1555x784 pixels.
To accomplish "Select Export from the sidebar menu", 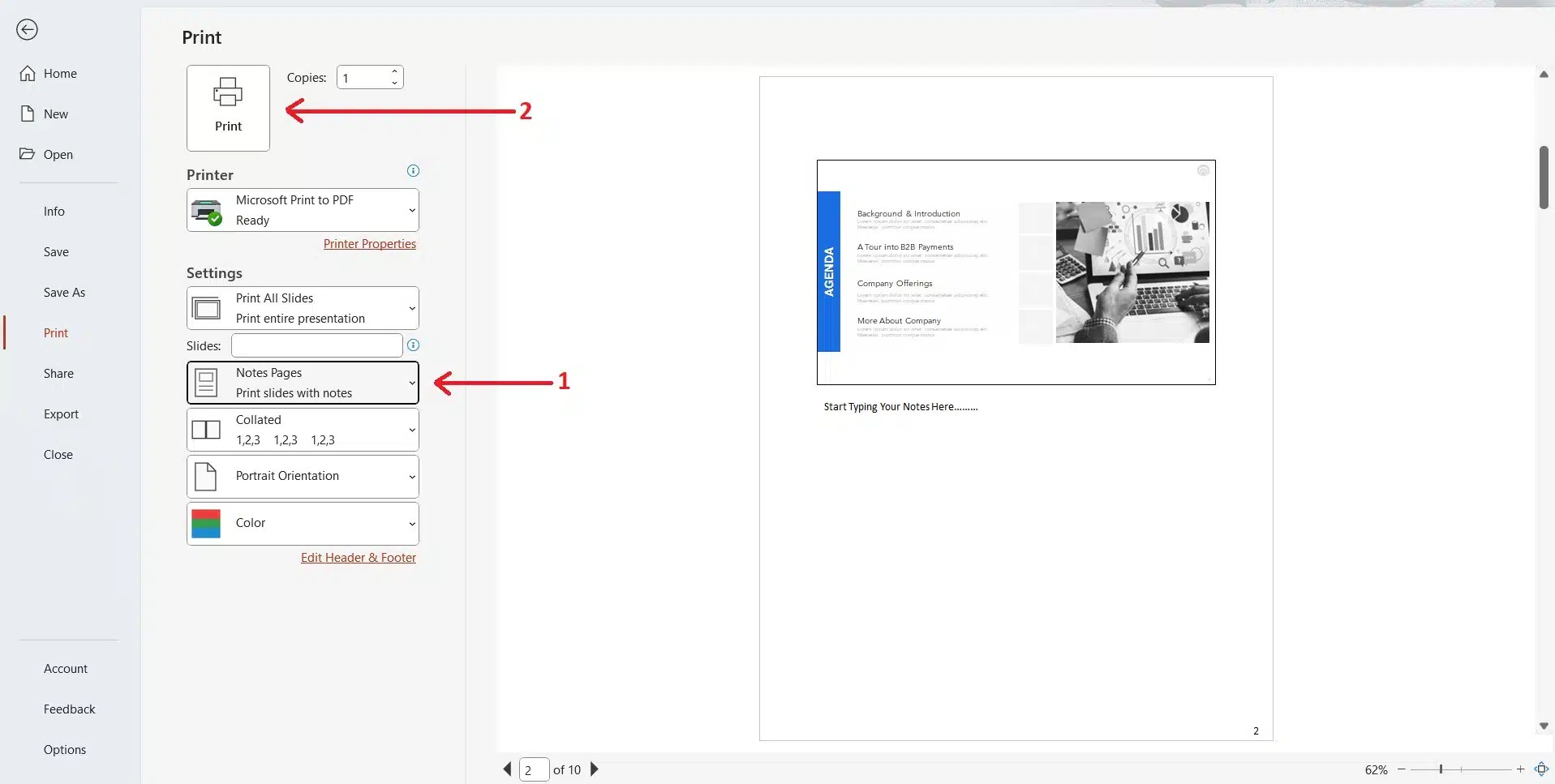I will coord(60,413).
